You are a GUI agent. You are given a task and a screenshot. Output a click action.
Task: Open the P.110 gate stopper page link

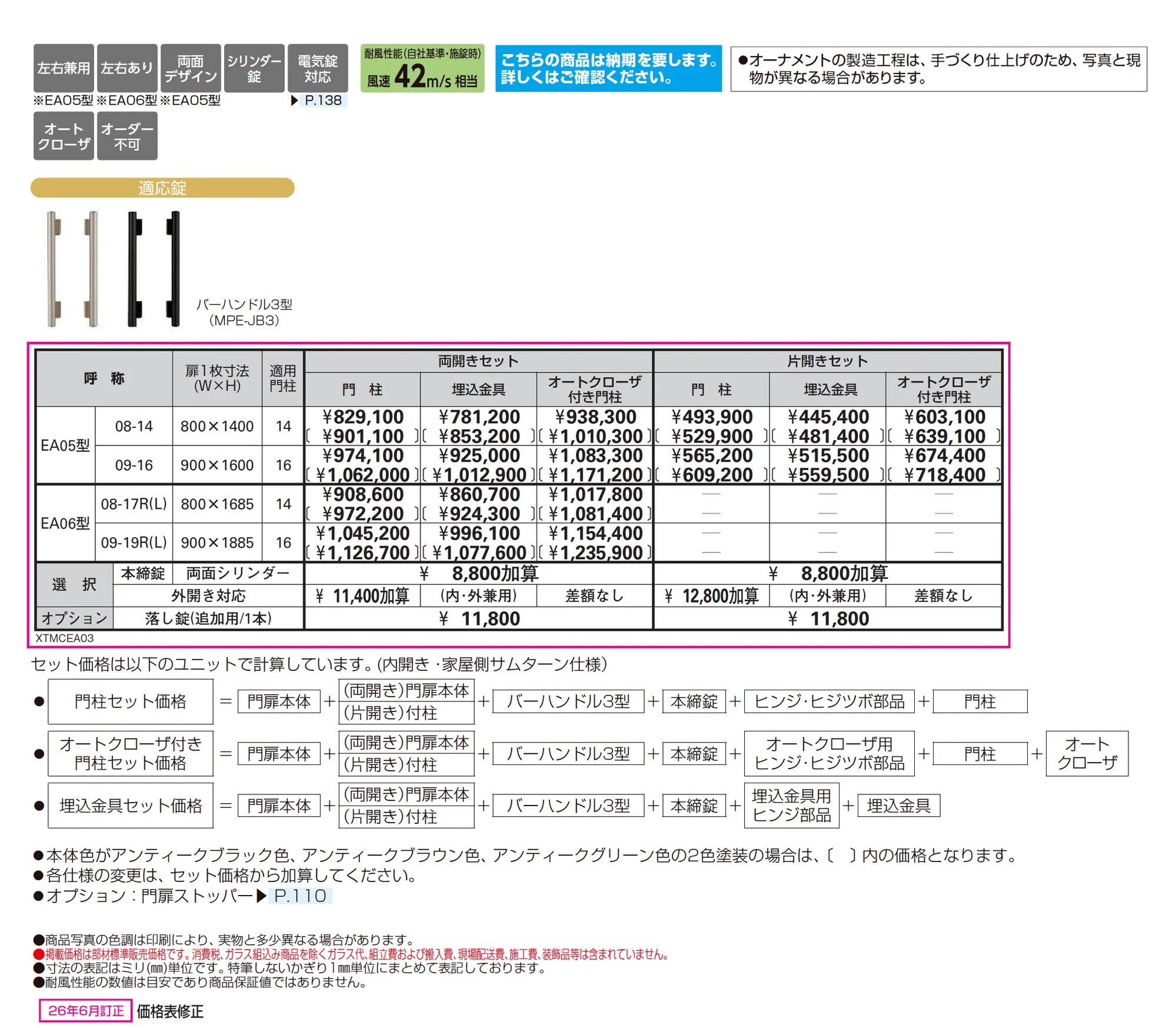(301, 896)
